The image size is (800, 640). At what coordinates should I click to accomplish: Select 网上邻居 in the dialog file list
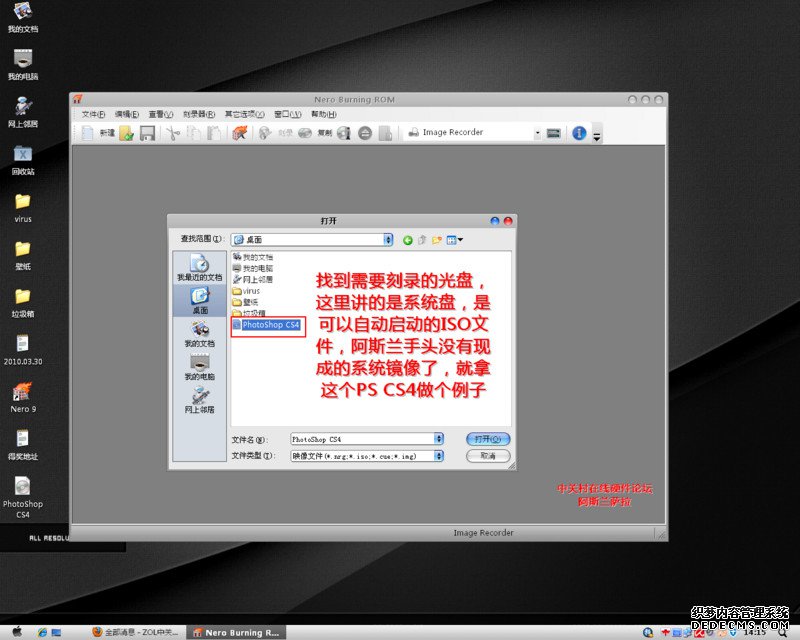253,280
